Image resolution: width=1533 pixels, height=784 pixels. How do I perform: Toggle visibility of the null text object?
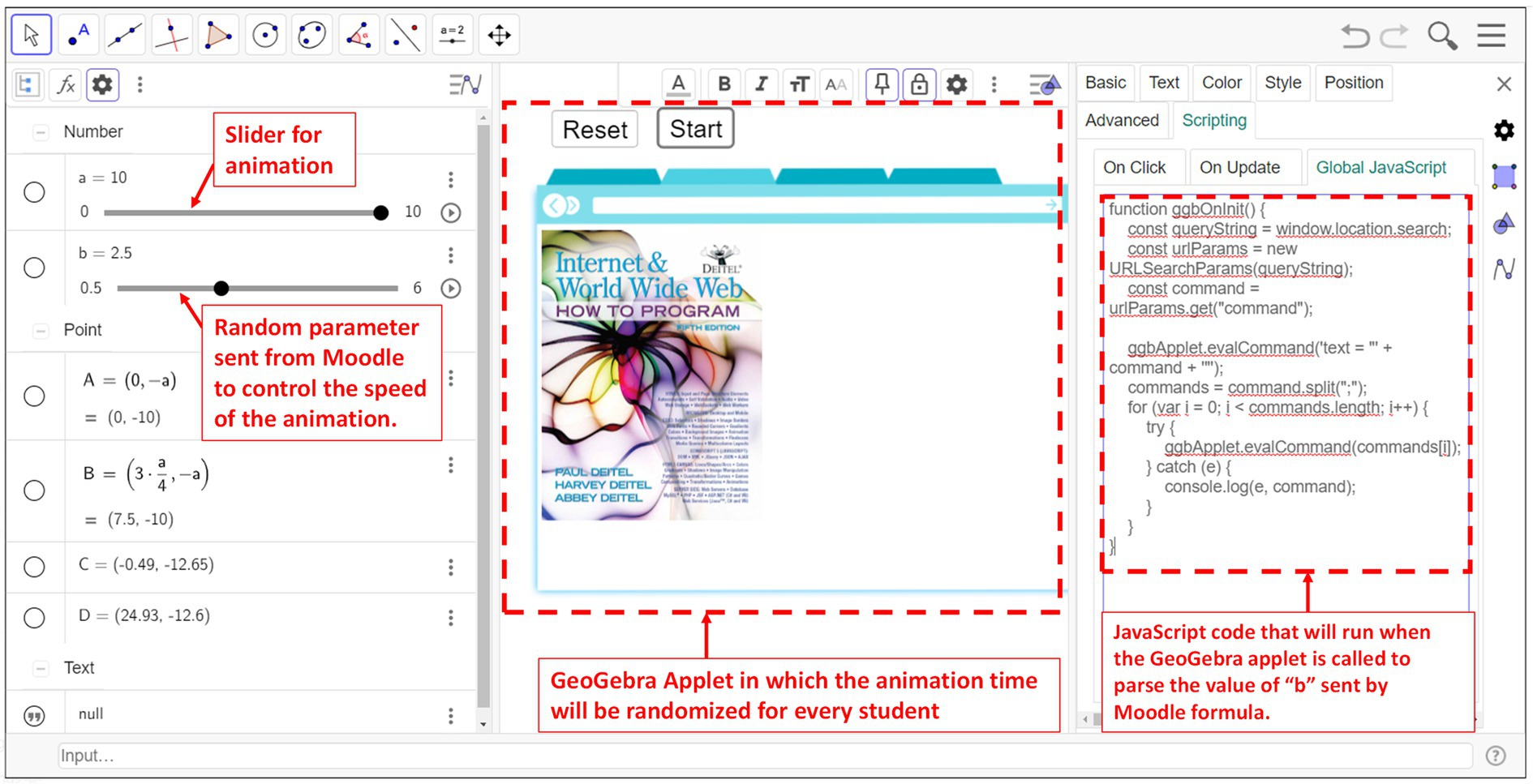pos(34,716)
